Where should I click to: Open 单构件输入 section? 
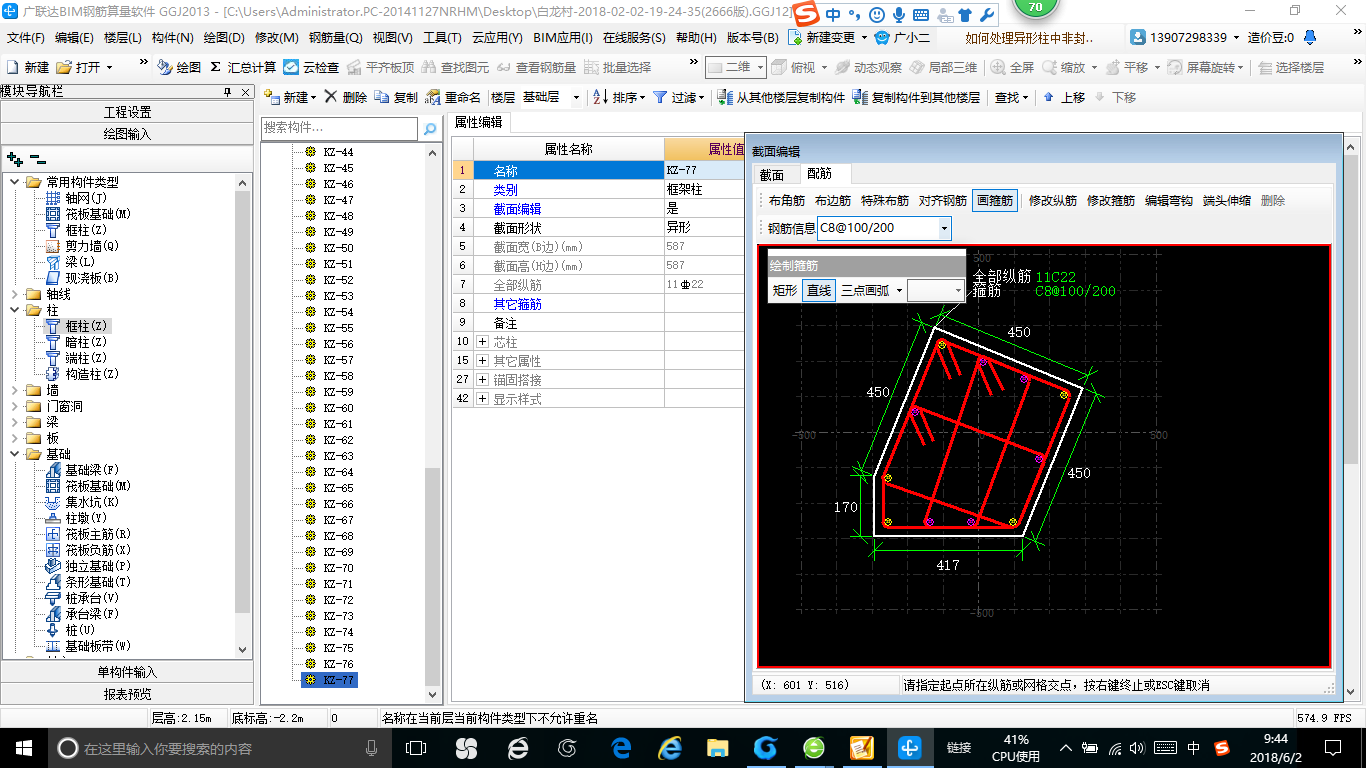127,672
